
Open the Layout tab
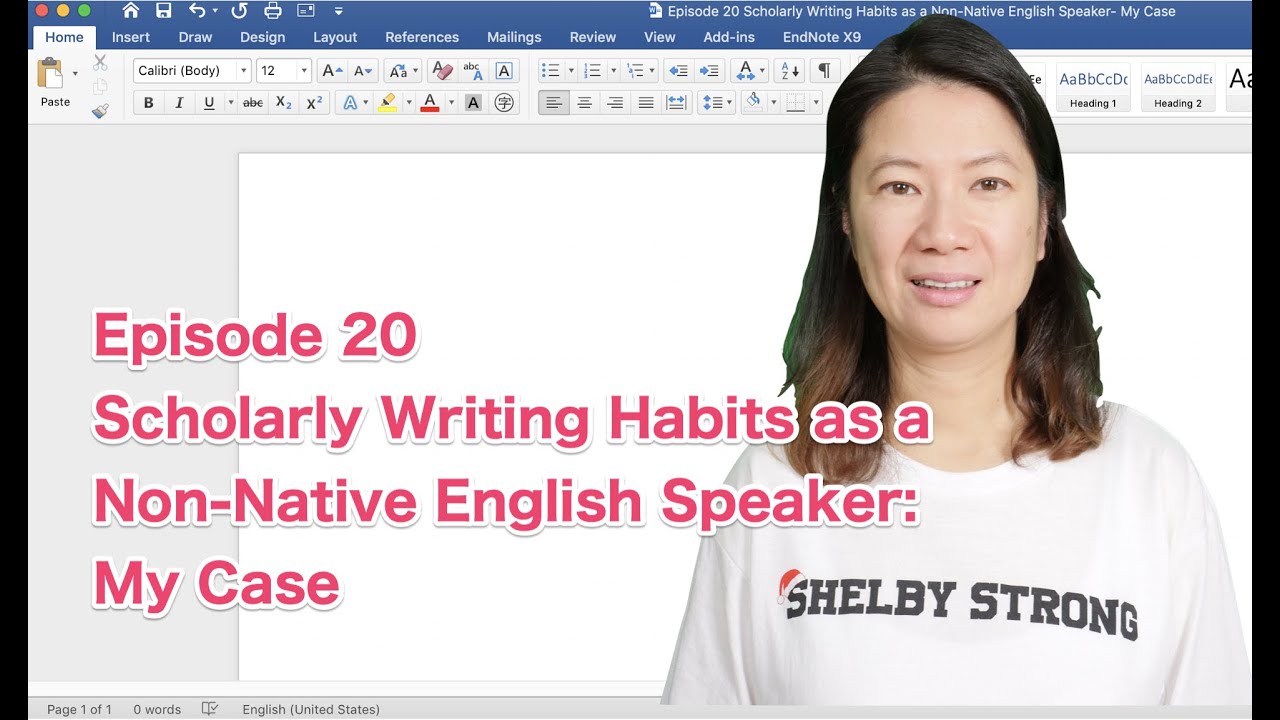tap(335, 37)
